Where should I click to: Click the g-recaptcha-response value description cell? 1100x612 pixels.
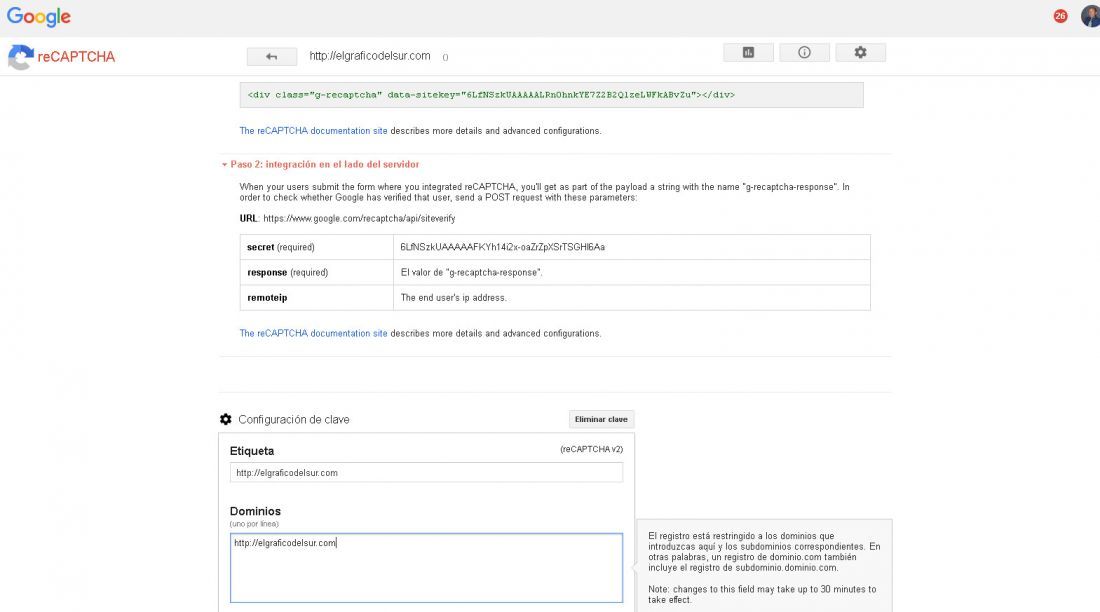[x=631, y=272]
